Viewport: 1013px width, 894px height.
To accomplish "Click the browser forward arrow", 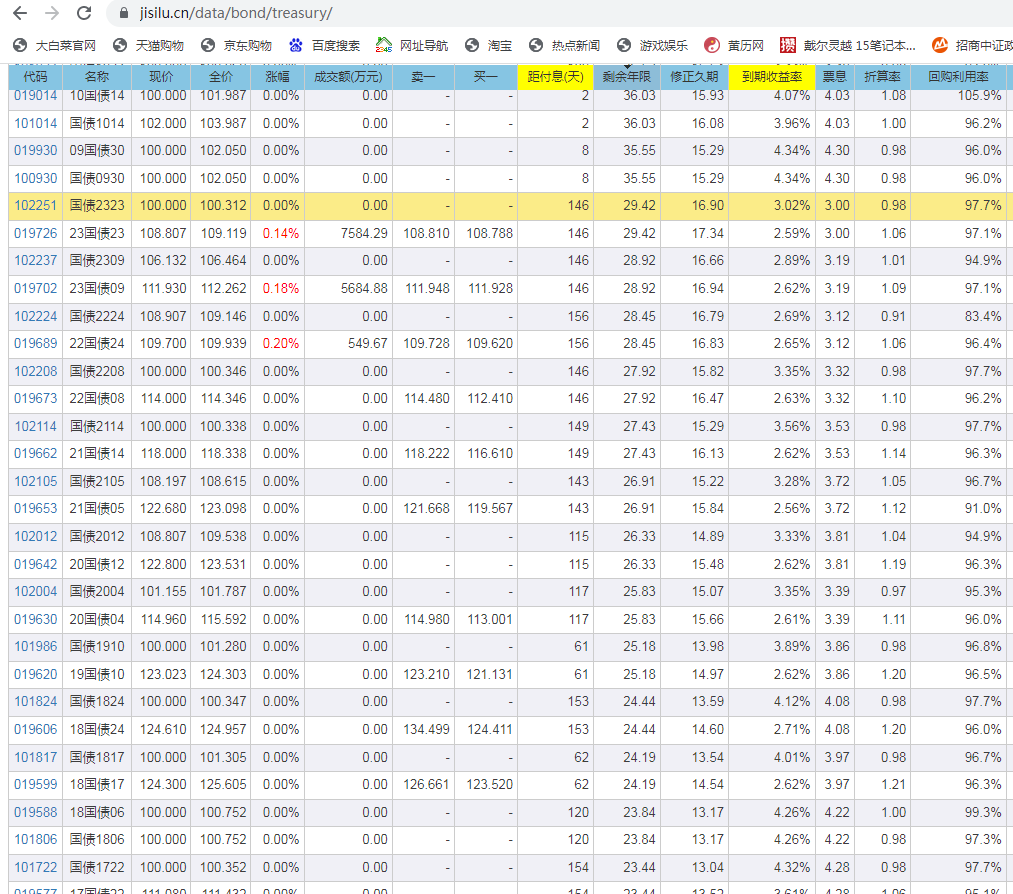I will coord(52,14).
